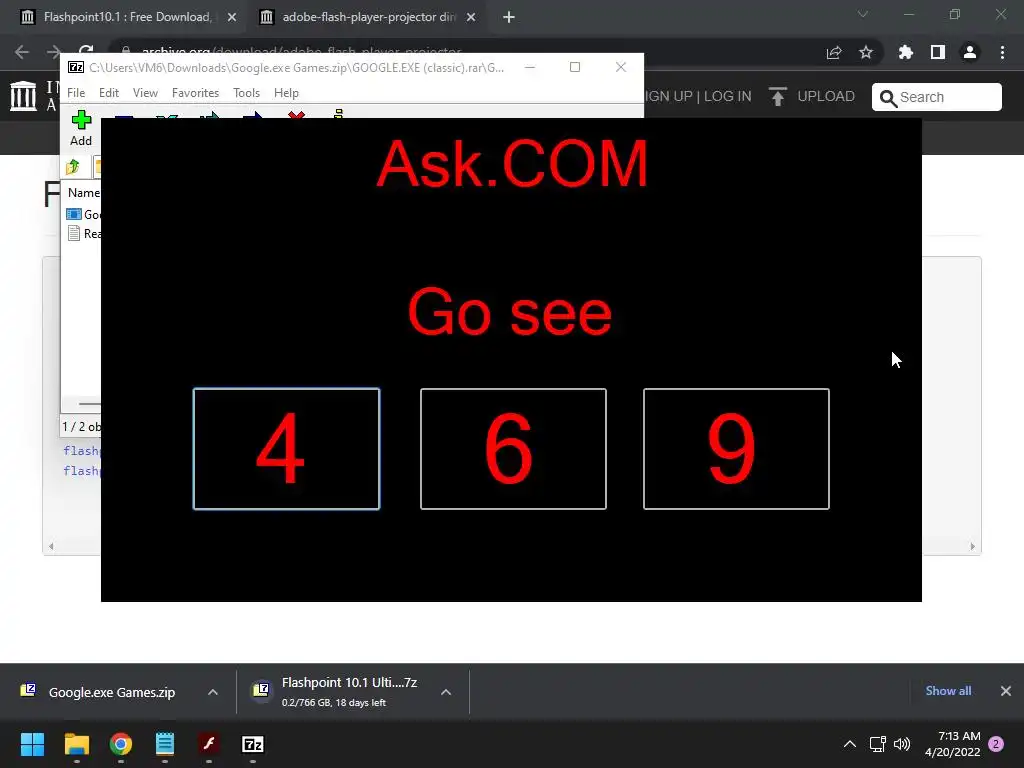Open the Notepad taskbar icon
The width and height of the screenshot is (1024, 768).
pos(165,744)
